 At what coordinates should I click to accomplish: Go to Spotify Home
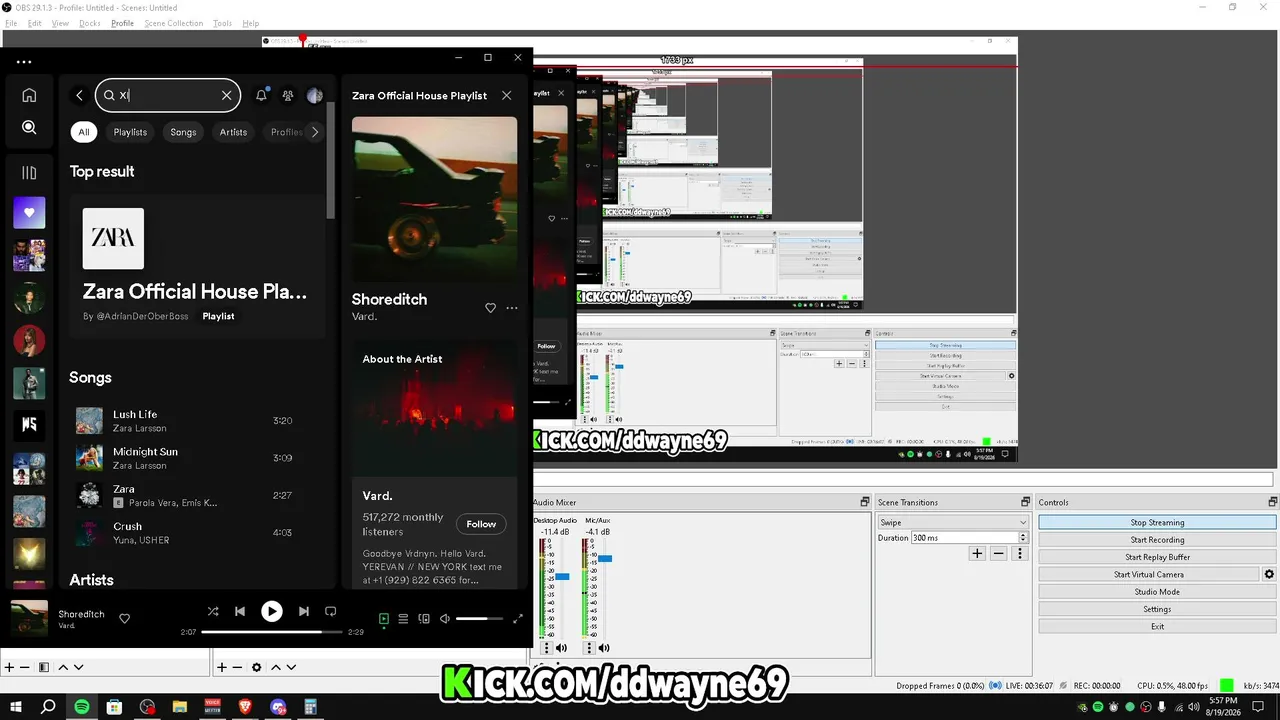[x=29, y=95]
